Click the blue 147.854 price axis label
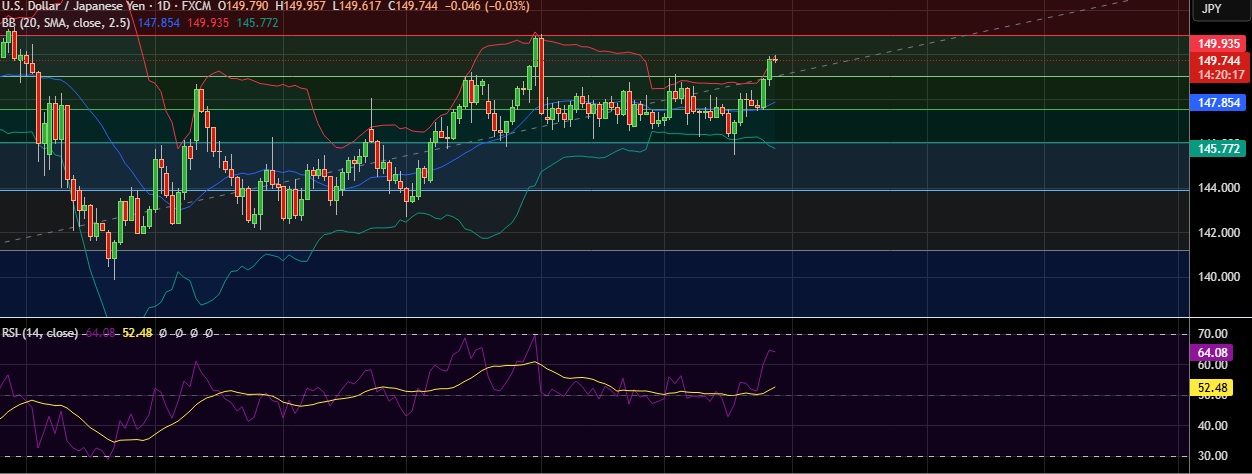The width and height of the screenshot is (1252, 474). click(1219, 103)
